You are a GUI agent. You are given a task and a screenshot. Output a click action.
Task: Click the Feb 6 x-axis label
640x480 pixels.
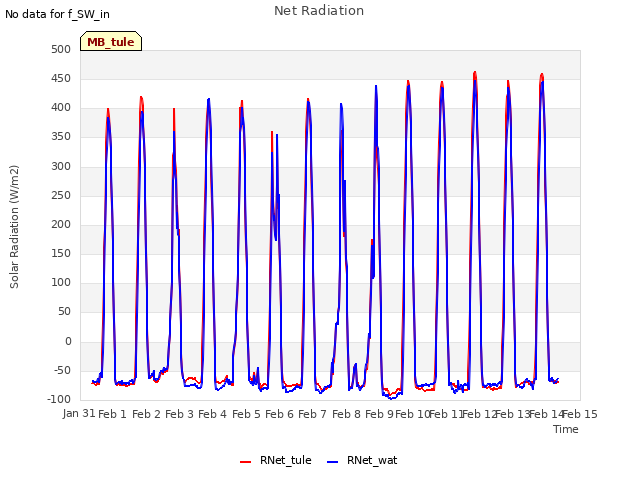[x=279, y=414]
